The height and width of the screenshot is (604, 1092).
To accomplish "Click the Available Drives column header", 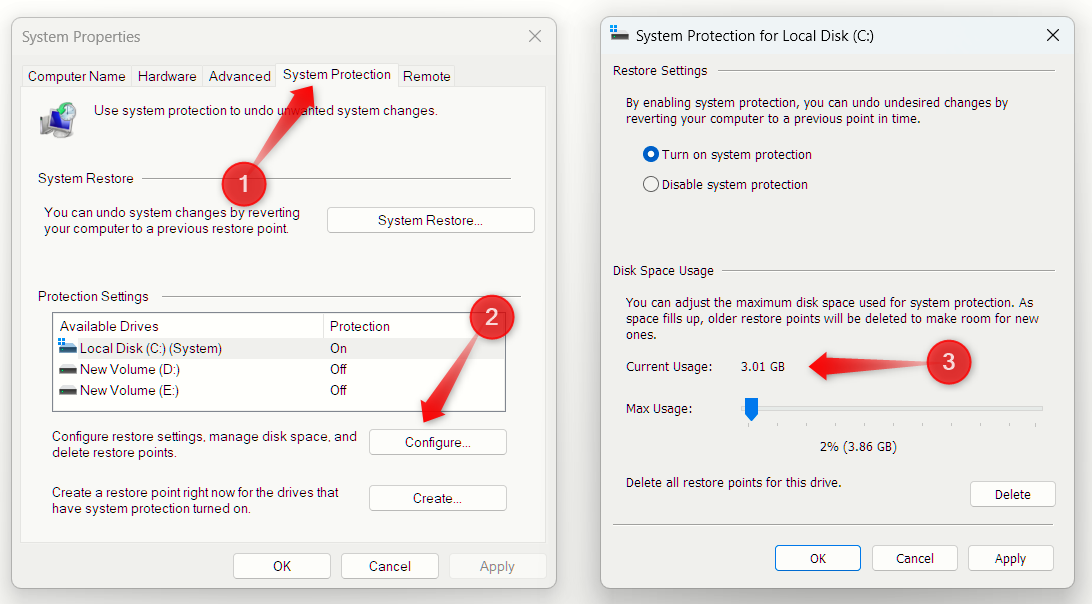I will click(x=188, y=326).
